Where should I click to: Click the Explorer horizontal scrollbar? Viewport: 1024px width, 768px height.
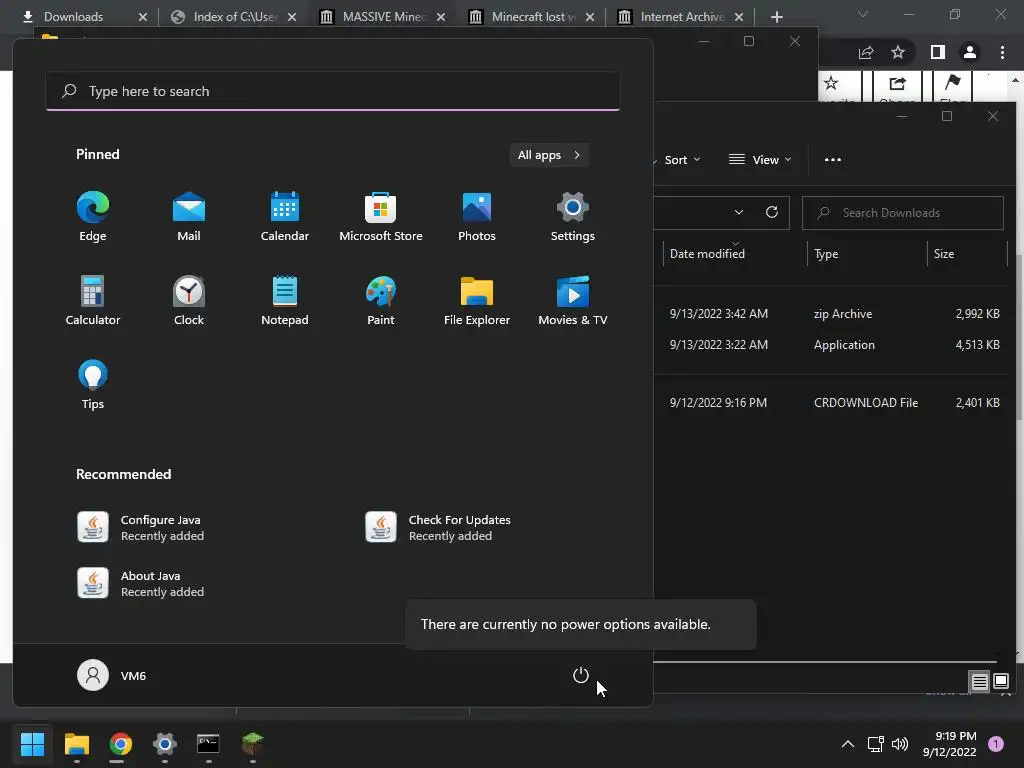point(825,662)
